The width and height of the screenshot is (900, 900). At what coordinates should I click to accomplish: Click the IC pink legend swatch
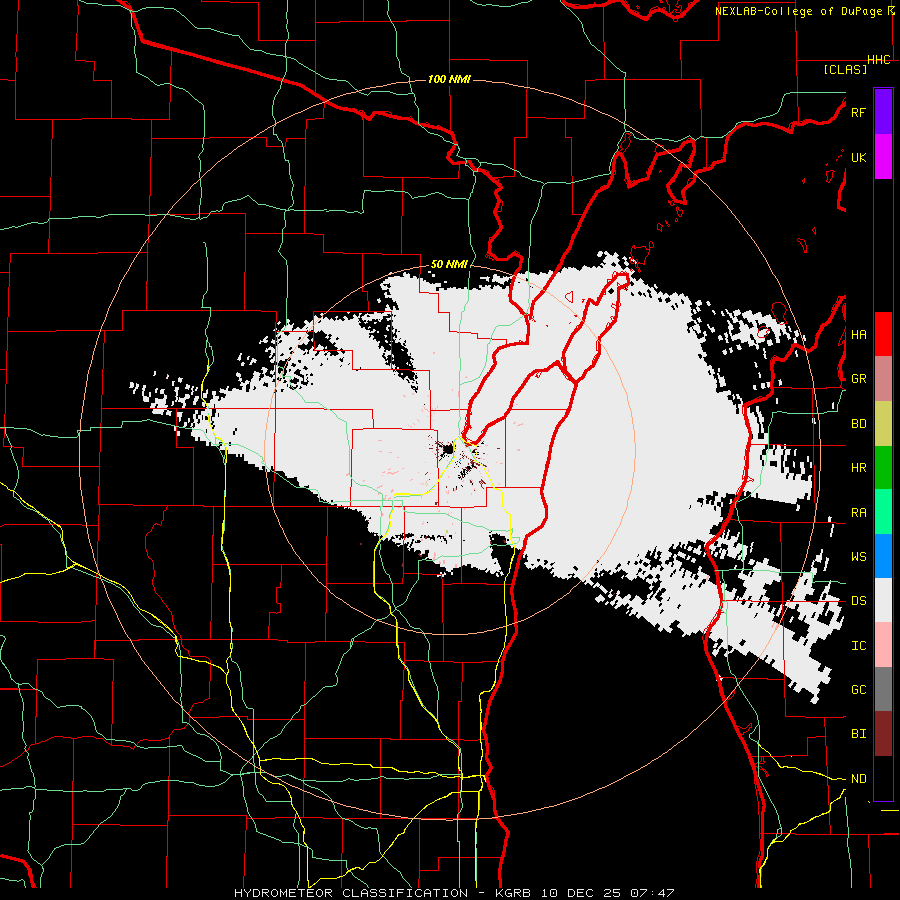(x=883, y=645)
